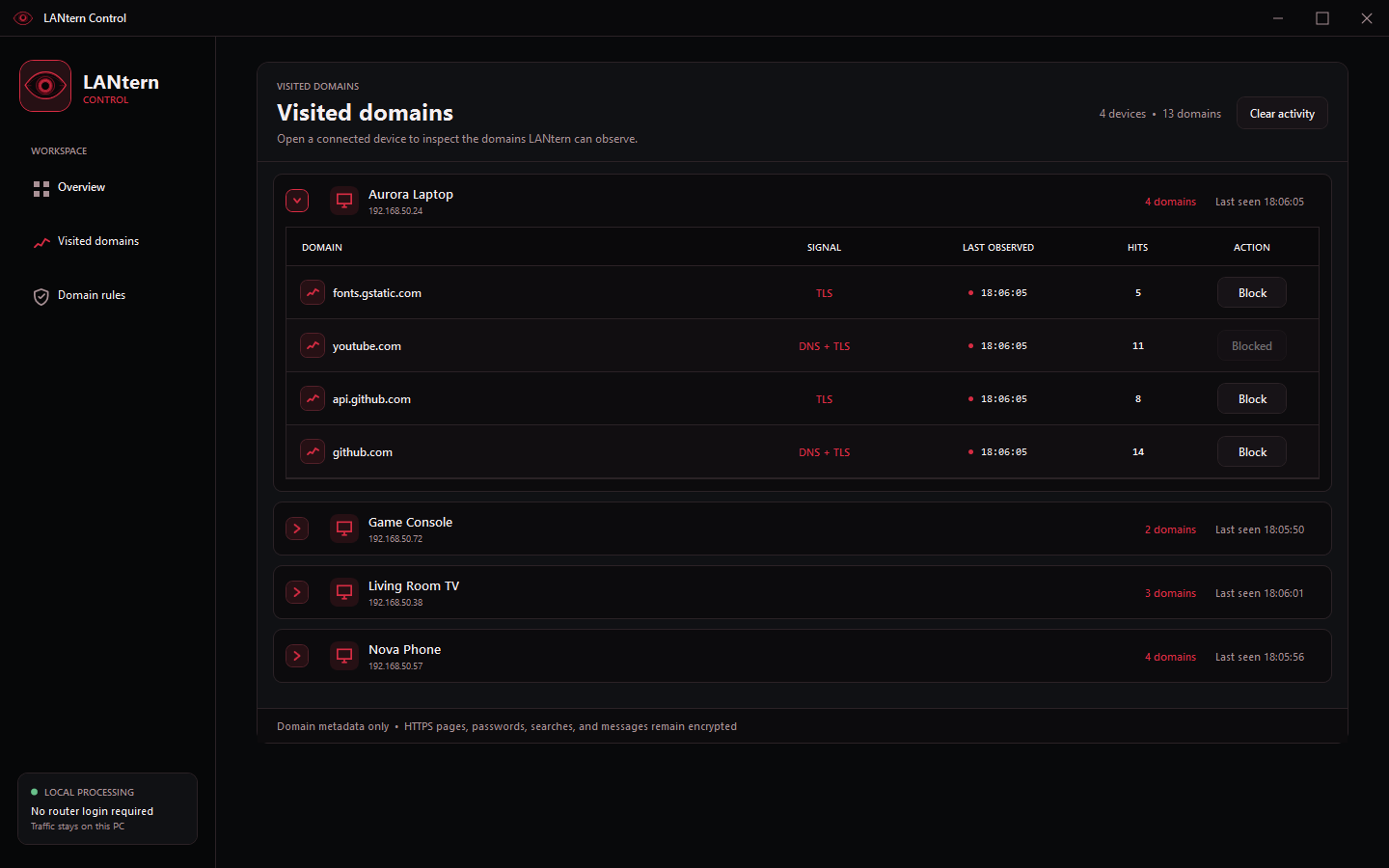Click Game Console last seen 18:05:50
This screenshot has width=1389, height=868.
(x=1260, y=529)
